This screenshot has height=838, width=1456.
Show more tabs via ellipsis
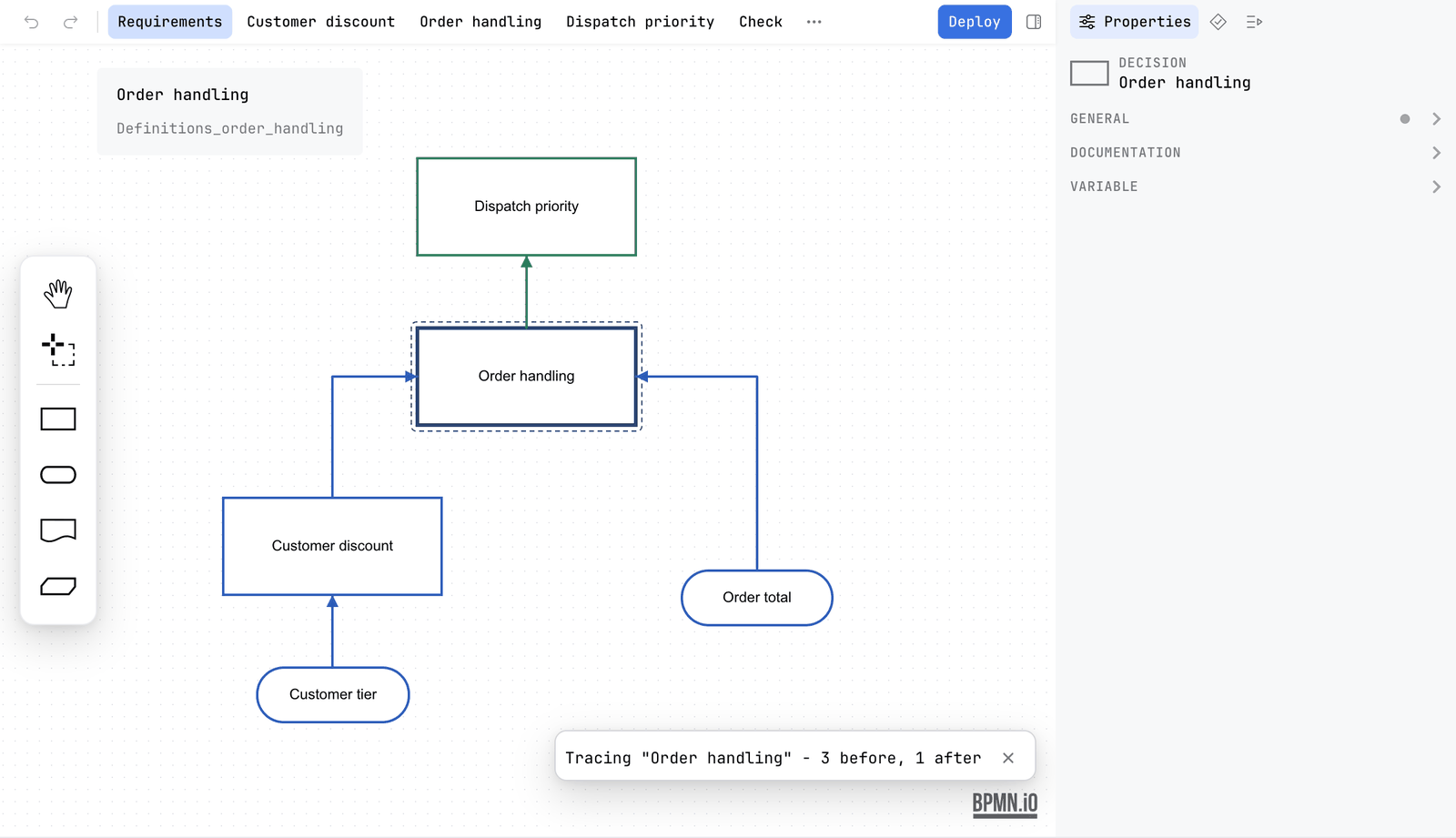click(814, 22)
